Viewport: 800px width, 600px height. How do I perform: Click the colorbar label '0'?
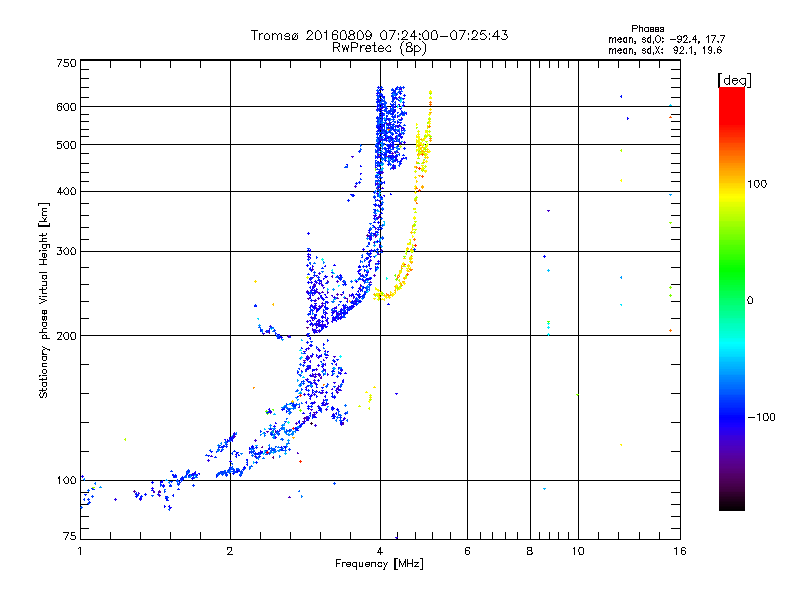tap(750, 301)
